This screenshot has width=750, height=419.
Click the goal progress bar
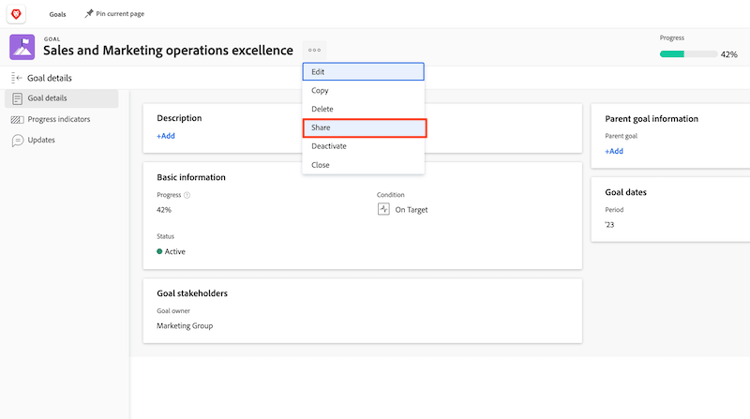pyautogui.click(x=687, y=54)
